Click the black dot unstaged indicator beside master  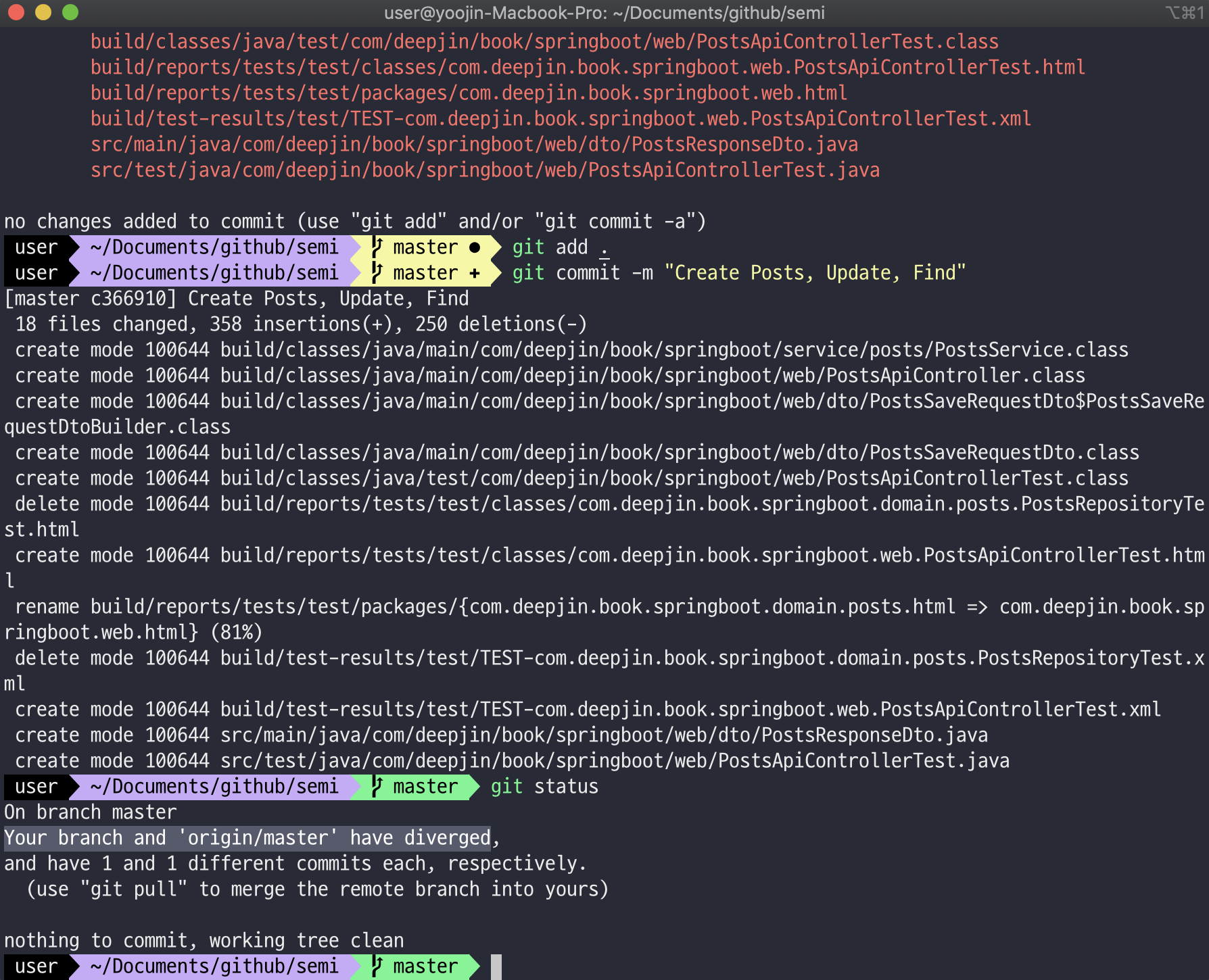(x=473, y=247)
